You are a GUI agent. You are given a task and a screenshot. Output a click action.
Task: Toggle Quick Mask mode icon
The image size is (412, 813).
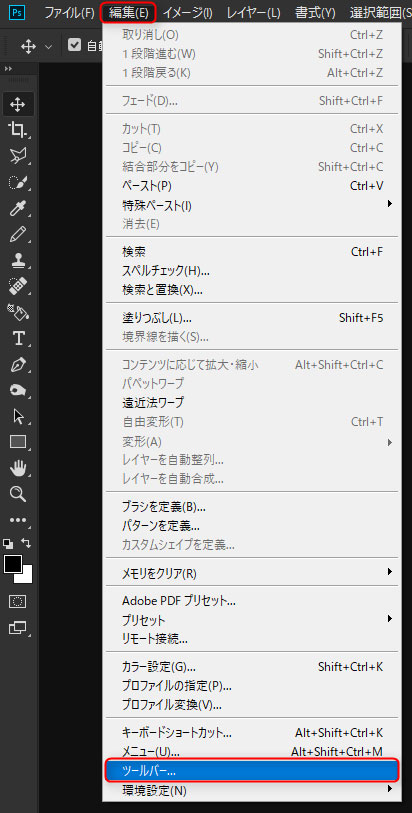click(x=18, y=601)
